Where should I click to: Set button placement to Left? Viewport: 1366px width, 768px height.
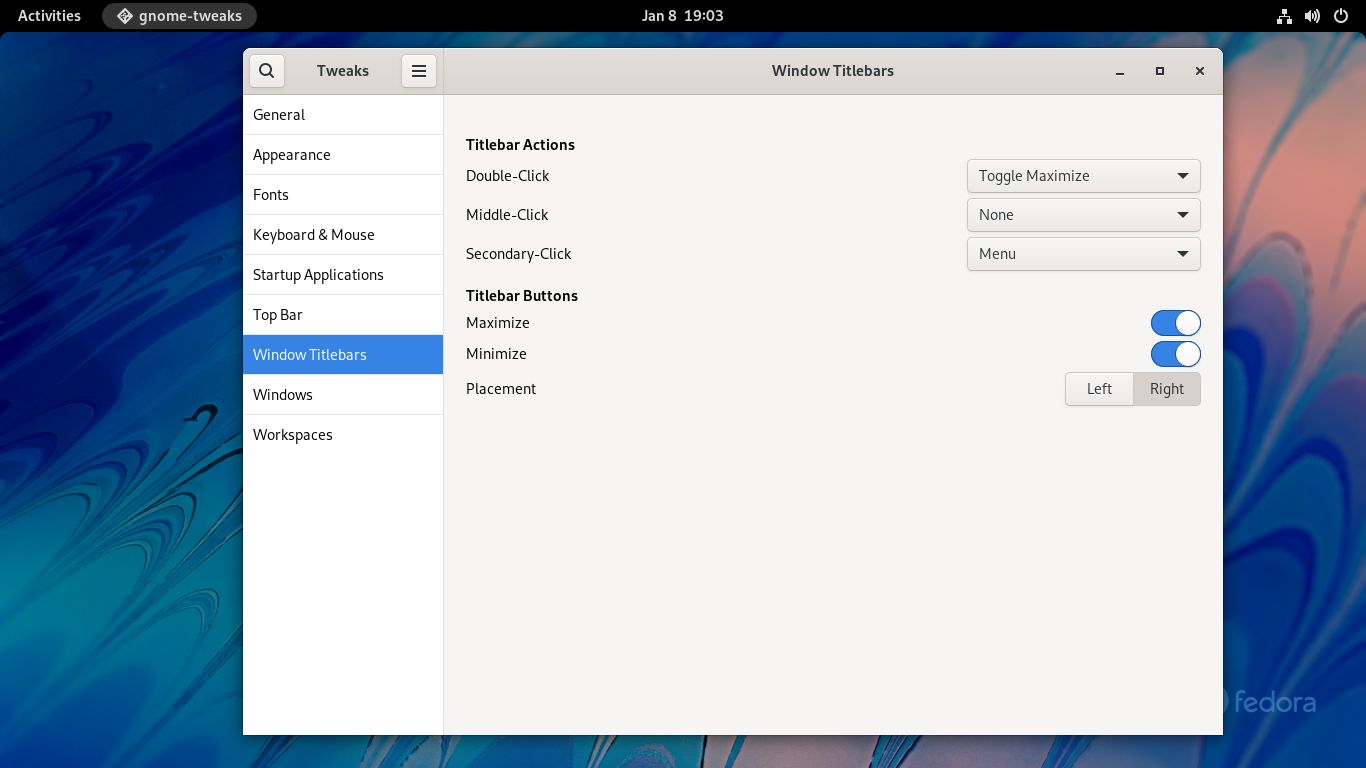pos(1099,389)
